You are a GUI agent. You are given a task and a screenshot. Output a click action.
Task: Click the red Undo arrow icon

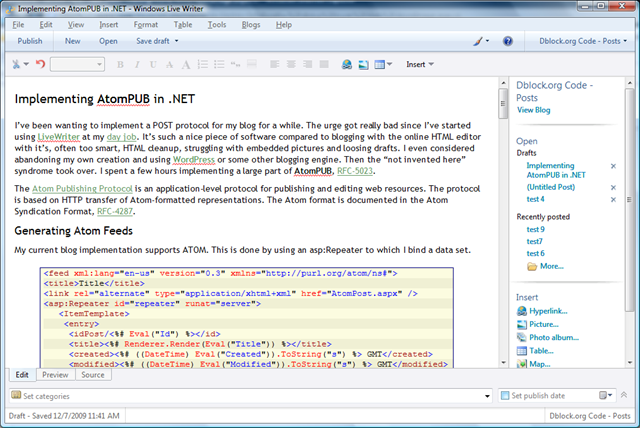[40, 64]
